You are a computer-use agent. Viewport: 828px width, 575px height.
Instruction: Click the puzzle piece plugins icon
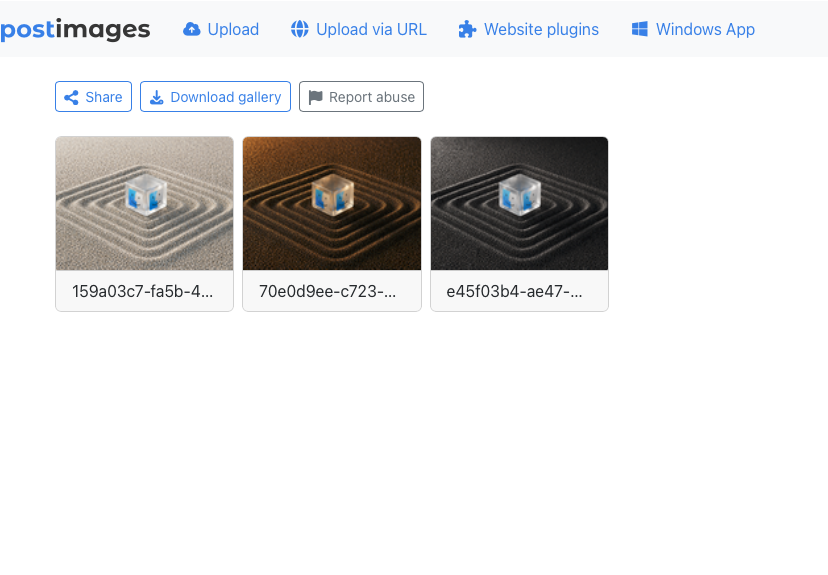(x=467, y=30)
